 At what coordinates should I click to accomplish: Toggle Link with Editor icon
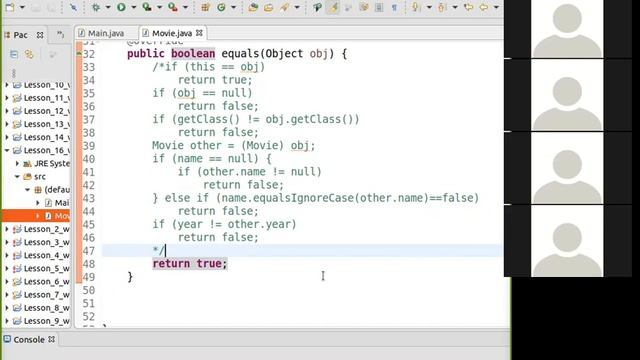(29, 54)
